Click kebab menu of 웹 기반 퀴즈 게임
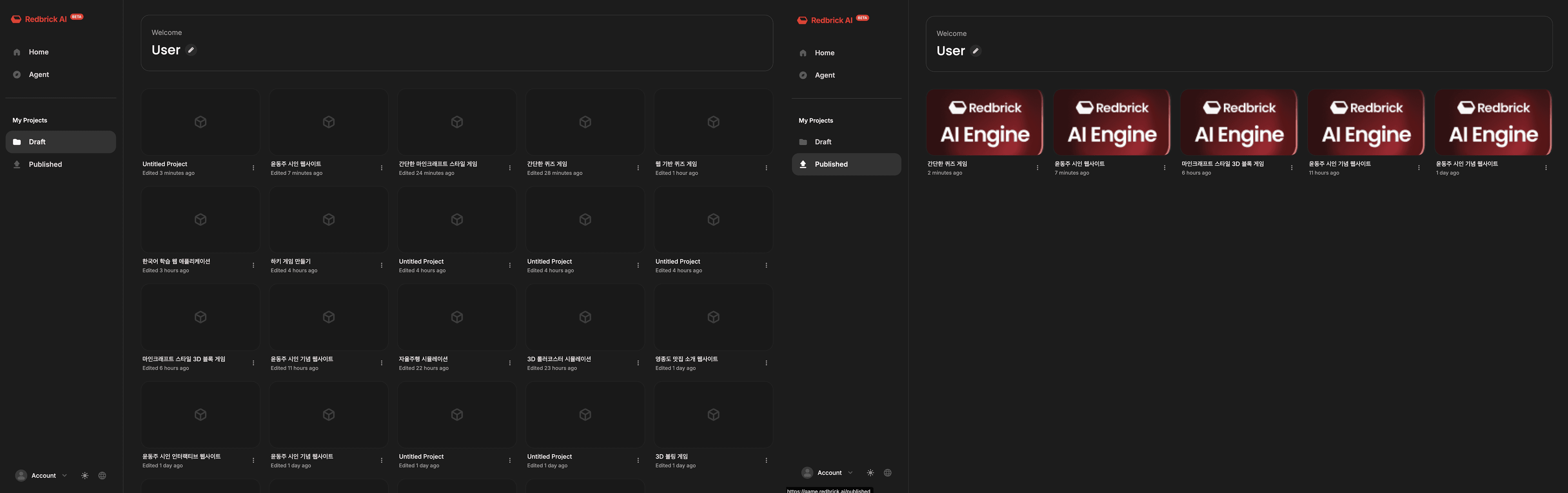Image resolution: width=1568 pixels, height=493 pixels. click(766, 168)
